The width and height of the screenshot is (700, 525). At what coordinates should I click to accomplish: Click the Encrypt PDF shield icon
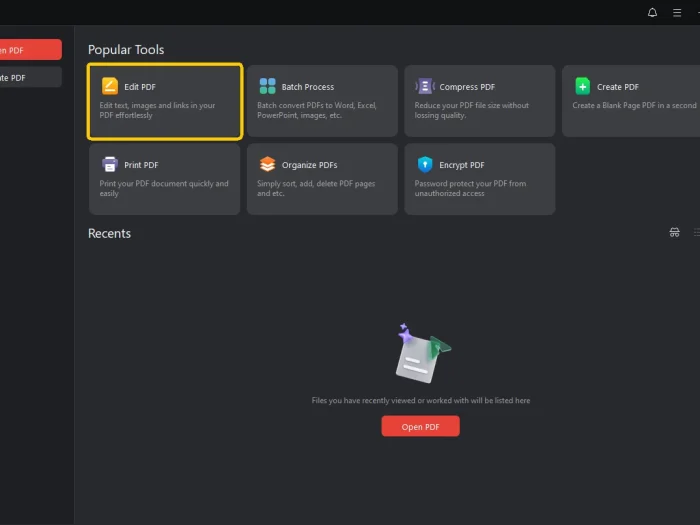click(425, 164)
